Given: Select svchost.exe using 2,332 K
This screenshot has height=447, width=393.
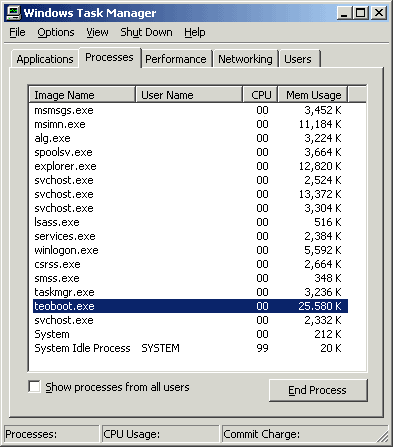Looking at the screenshot, I should (190, 320).
